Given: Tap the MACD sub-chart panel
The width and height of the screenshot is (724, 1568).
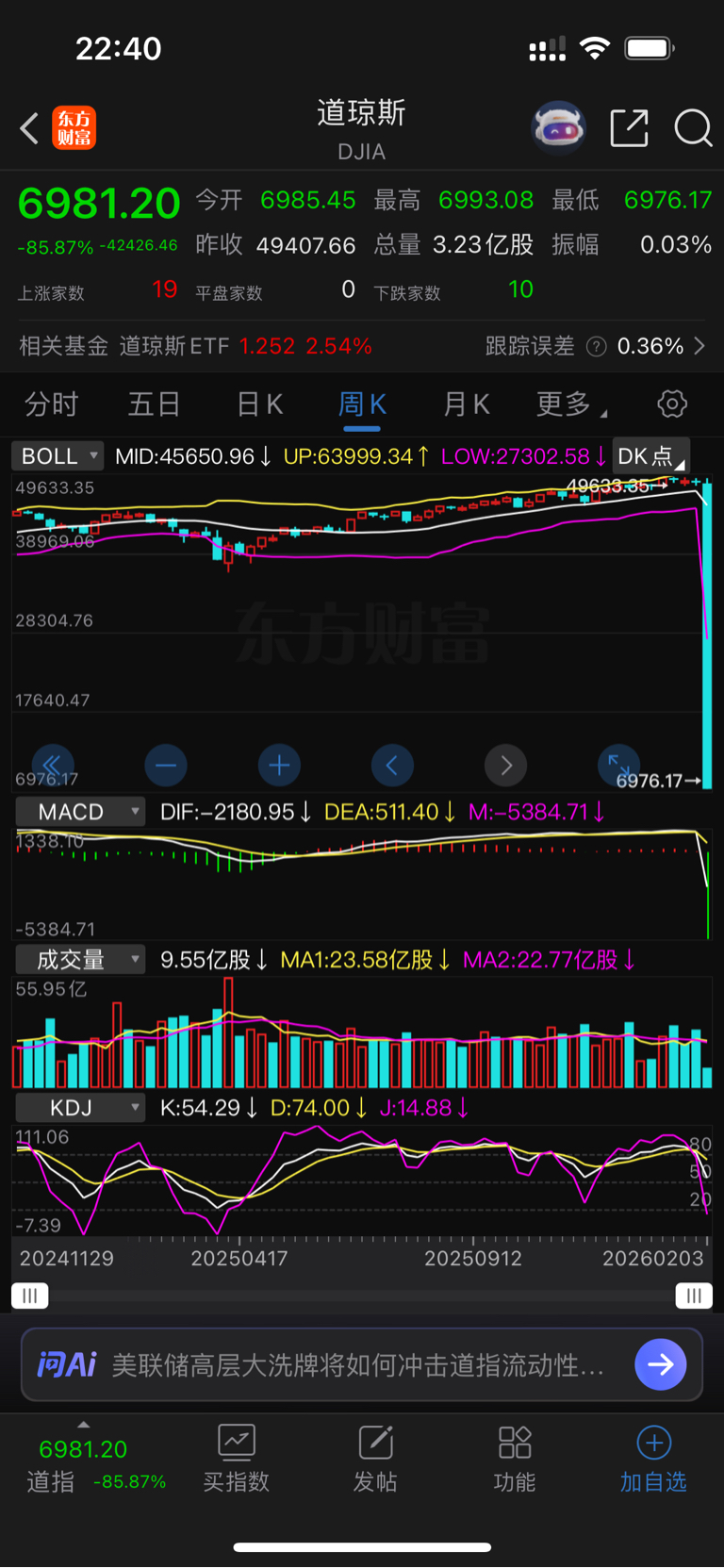Looking at the screenshot, I should point(362,884).
